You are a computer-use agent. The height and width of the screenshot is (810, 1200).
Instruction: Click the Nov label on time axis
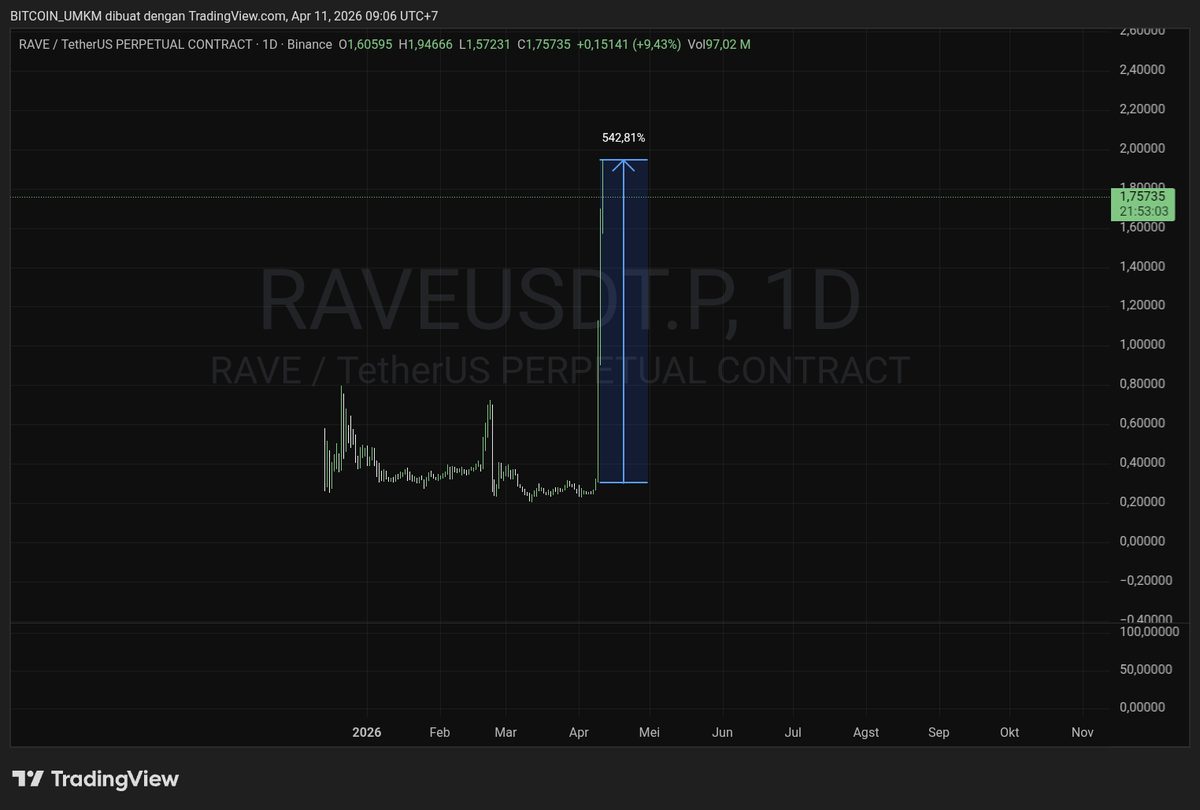(1082, 732)
